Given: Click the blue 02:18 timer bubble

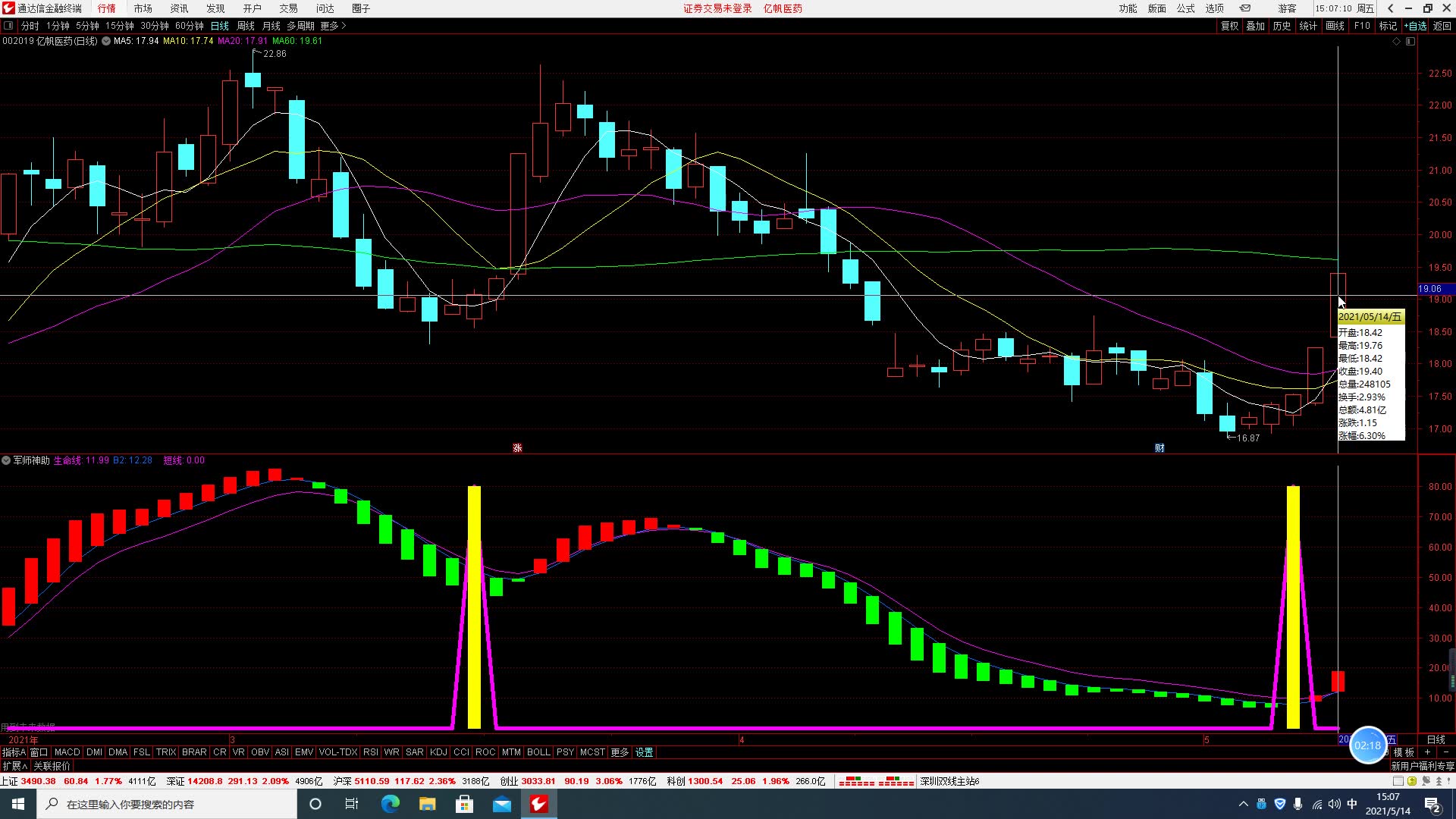Looking at the screenshot, I should 1367,745.
